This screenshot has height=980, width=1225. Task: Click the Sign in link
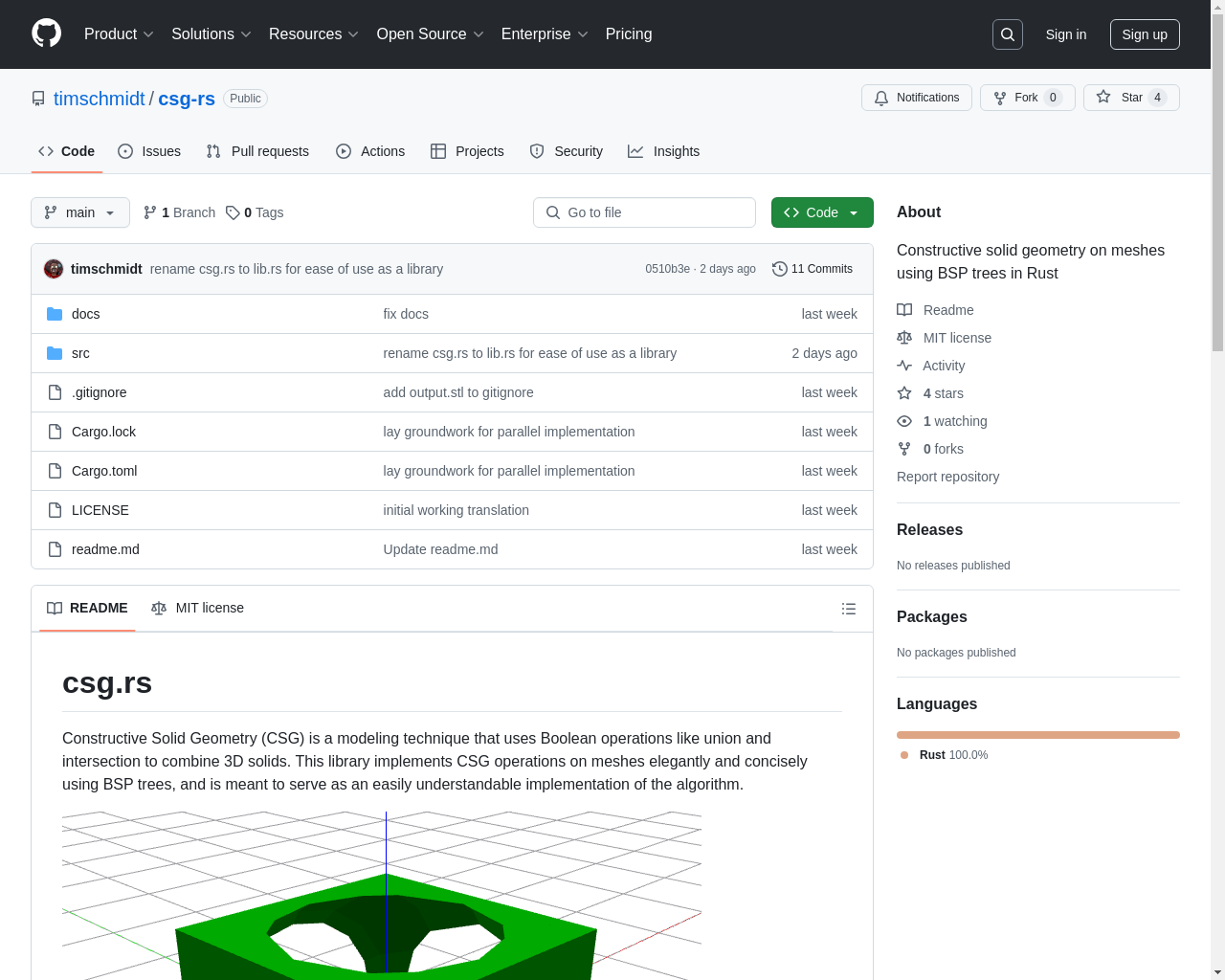coord(1066,34)
